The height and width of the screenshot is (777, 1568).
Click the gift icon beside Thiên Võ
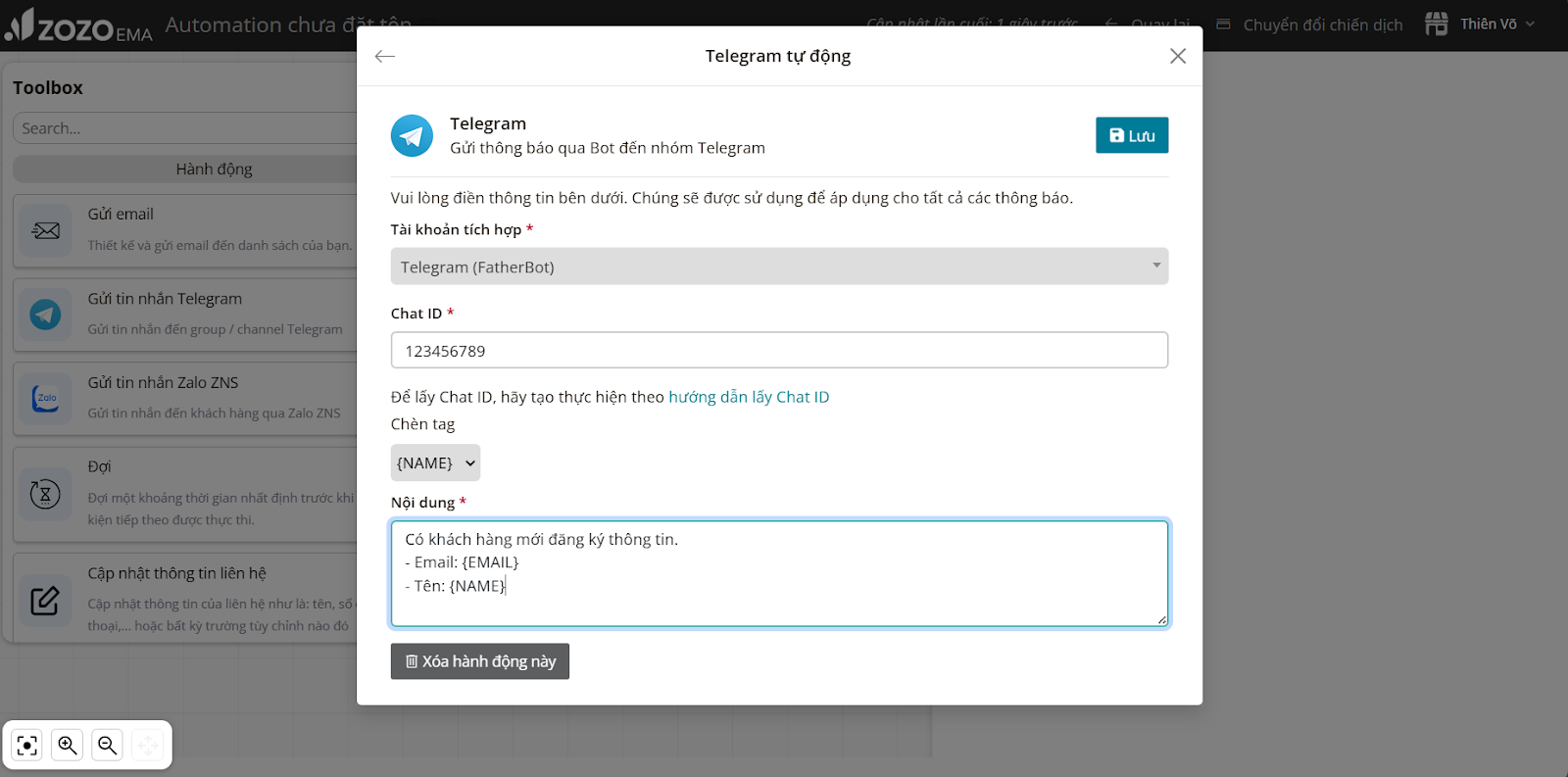[x=1437, y=24]
